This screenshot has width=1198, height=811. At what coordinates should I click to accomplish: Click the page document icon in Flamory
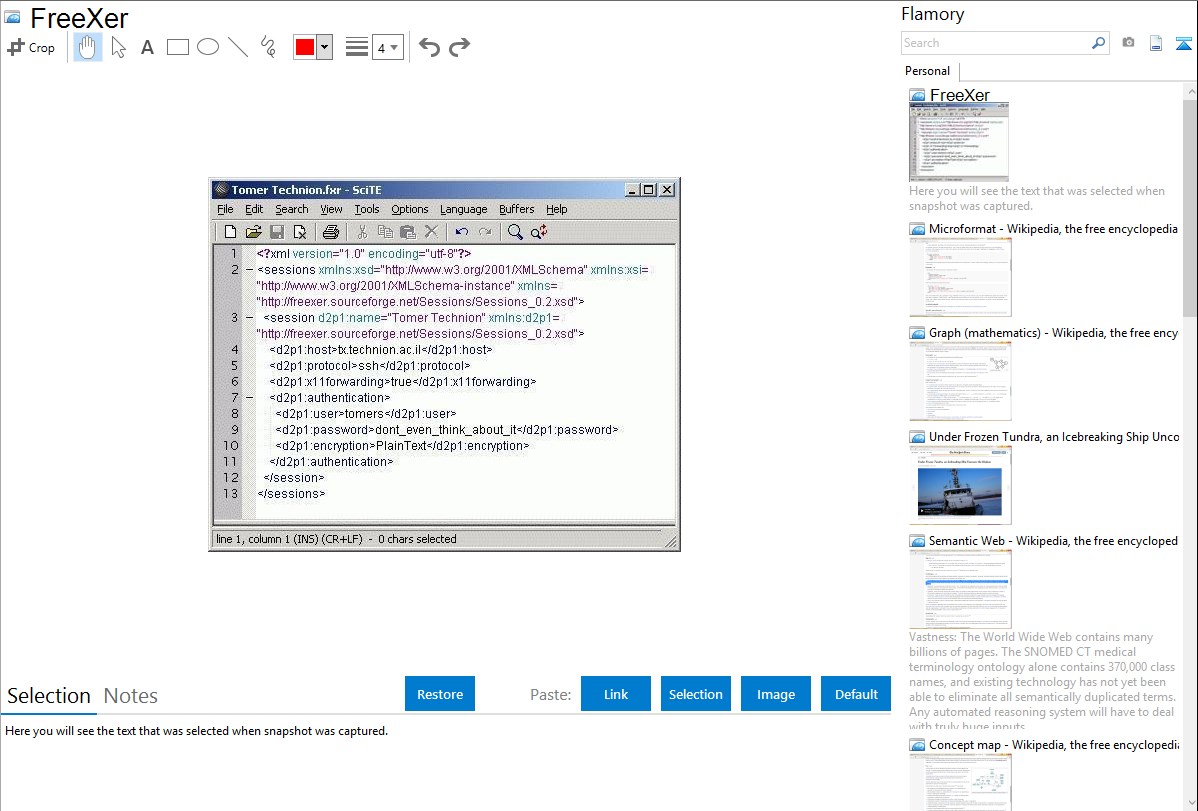[x=1156, y=43]
